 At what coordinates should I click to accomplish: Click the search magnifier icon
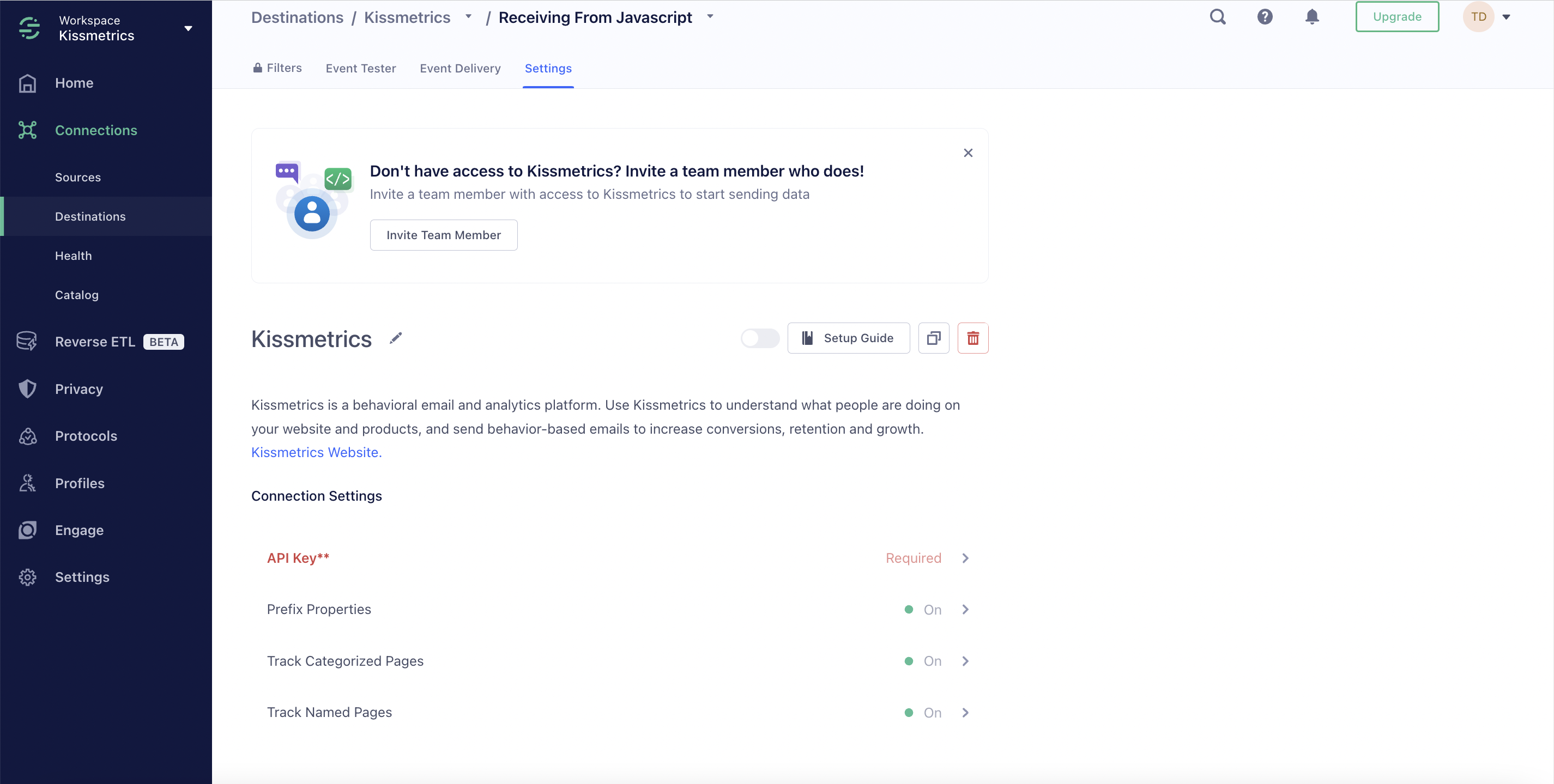point(1217,17)
